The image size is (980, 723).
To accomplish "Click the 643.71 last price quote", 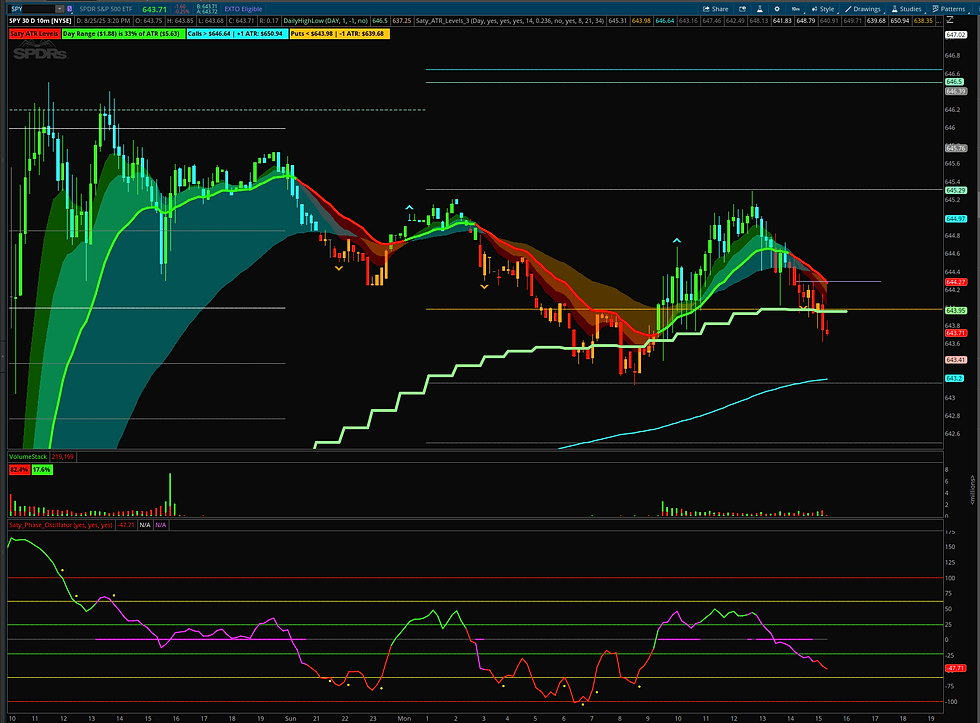I will coord(154,9).
